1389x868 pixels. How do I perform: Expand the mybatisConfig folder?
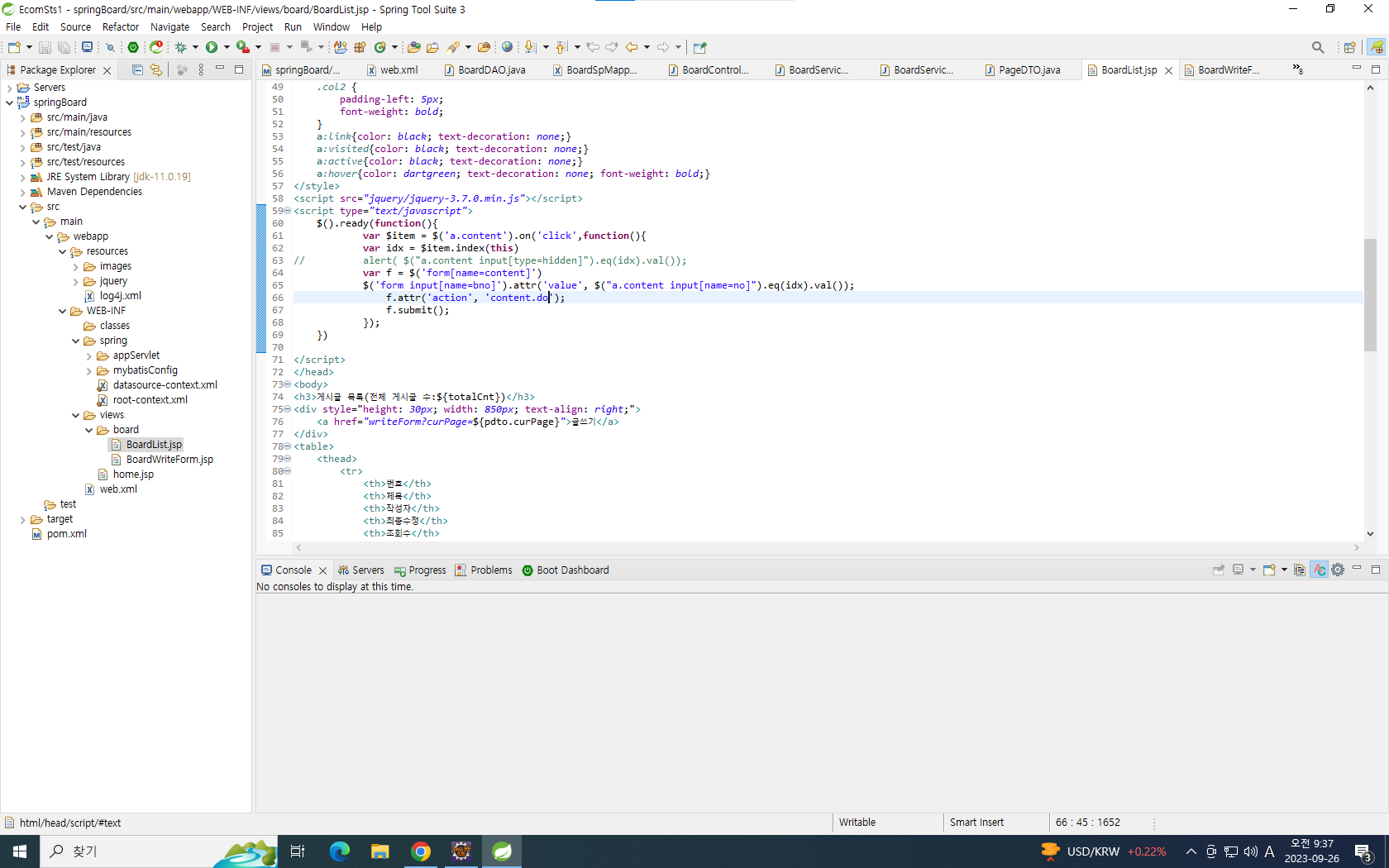[88, 370]
